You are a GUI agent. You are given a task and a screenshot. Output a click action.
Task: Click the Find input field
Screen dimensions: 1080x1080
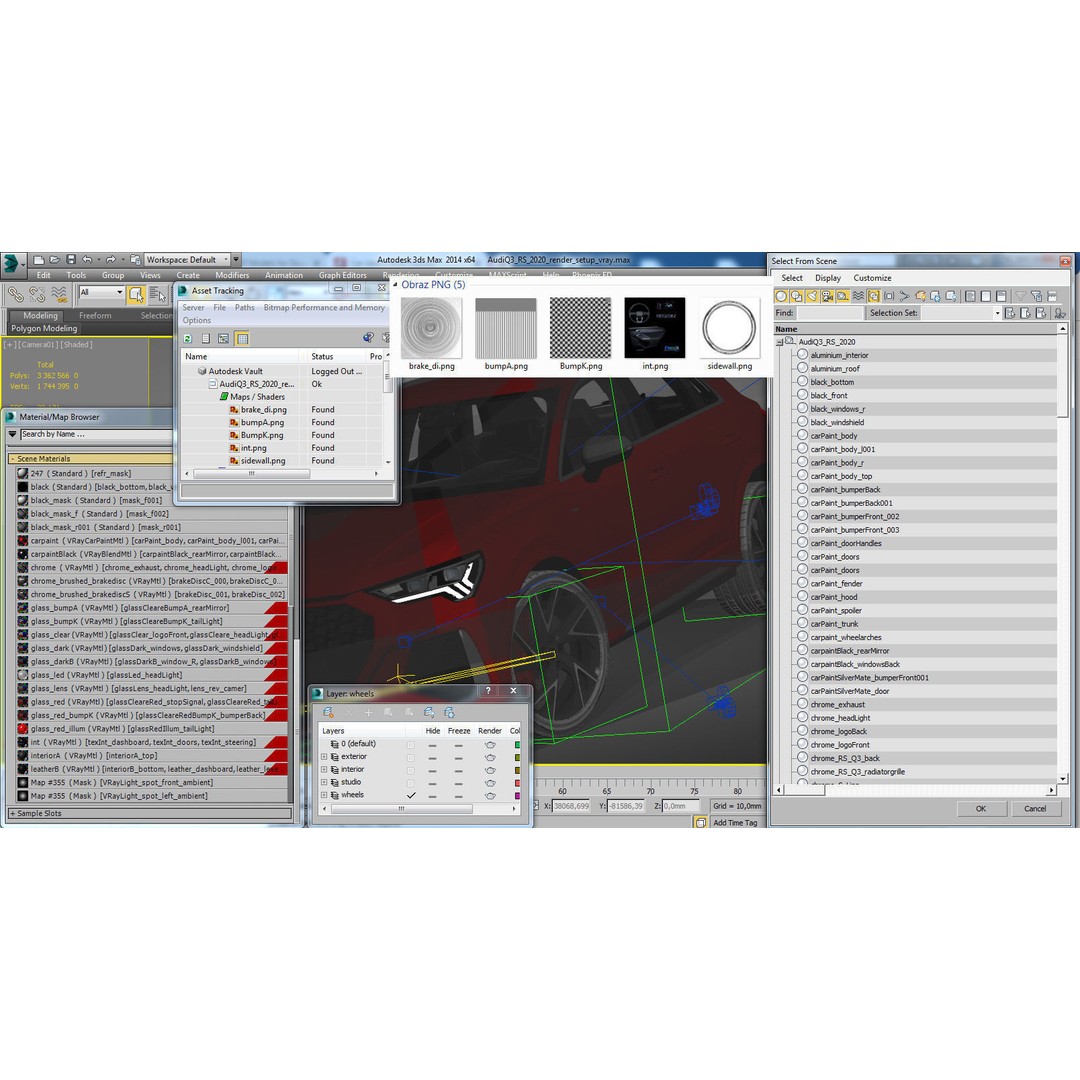829,313
